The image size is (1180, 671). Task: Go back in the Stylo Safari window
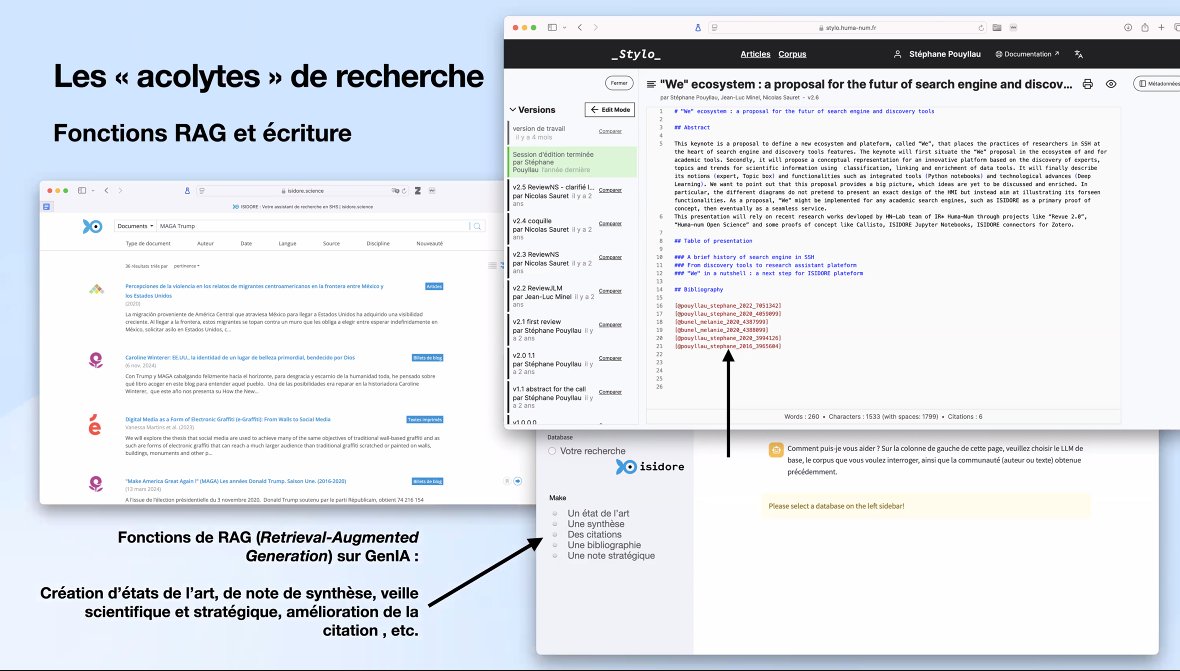click(579, 27)
